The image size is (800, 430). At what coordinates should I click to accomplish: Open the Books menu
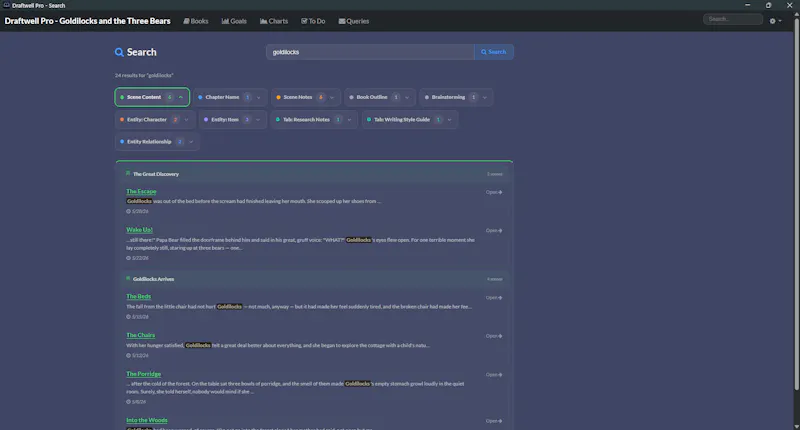(196, 21)
